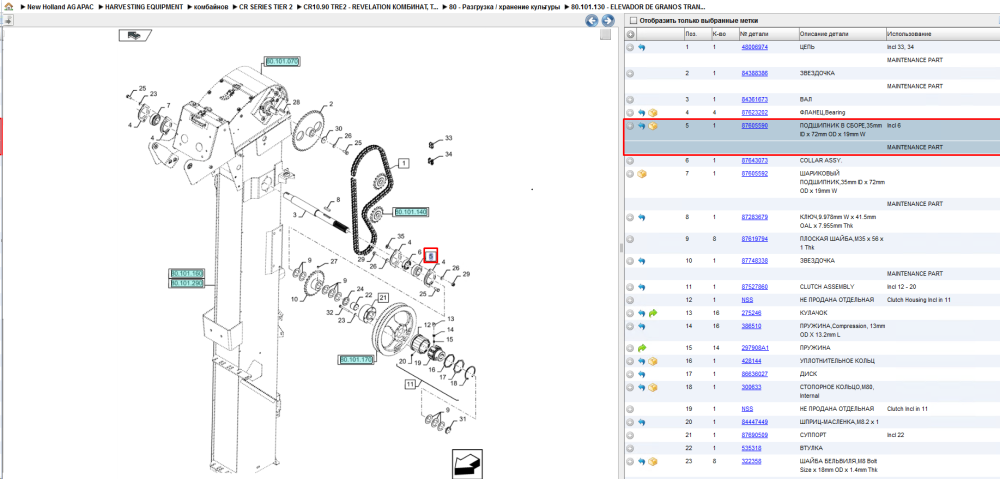This screenshot has width=1000, height=479.
Task: Open 'CR10.90 TRE2 - REVELATION' breadcrumb
Action: click(371, 6)
